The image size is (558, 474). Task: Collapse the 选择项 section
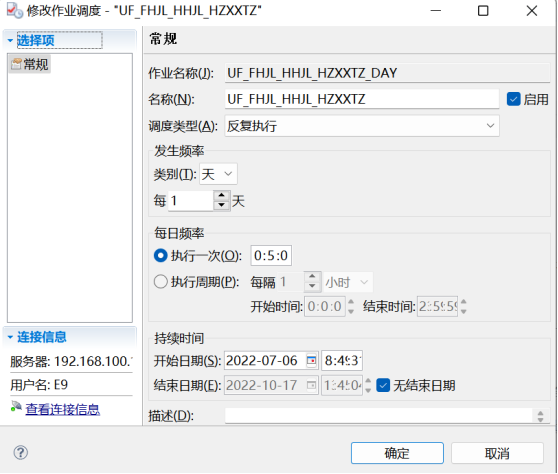pyautogui.click(x=10, y=41)
